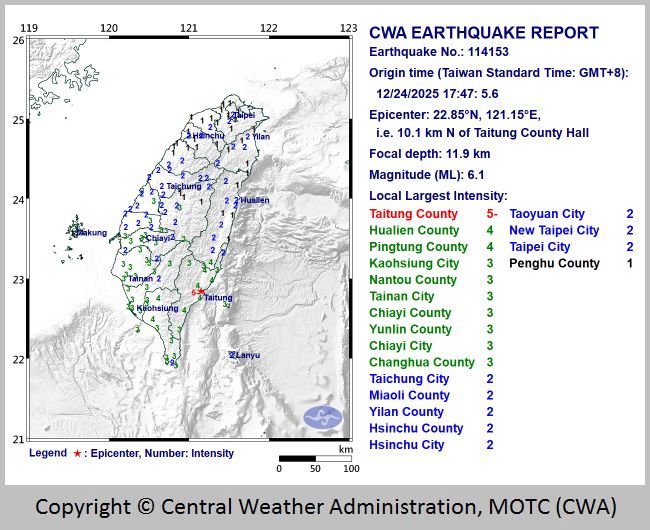Select the Makung label on the Penghu islands
The width and height of the screenshot is (650, 530).
[91, 233]
